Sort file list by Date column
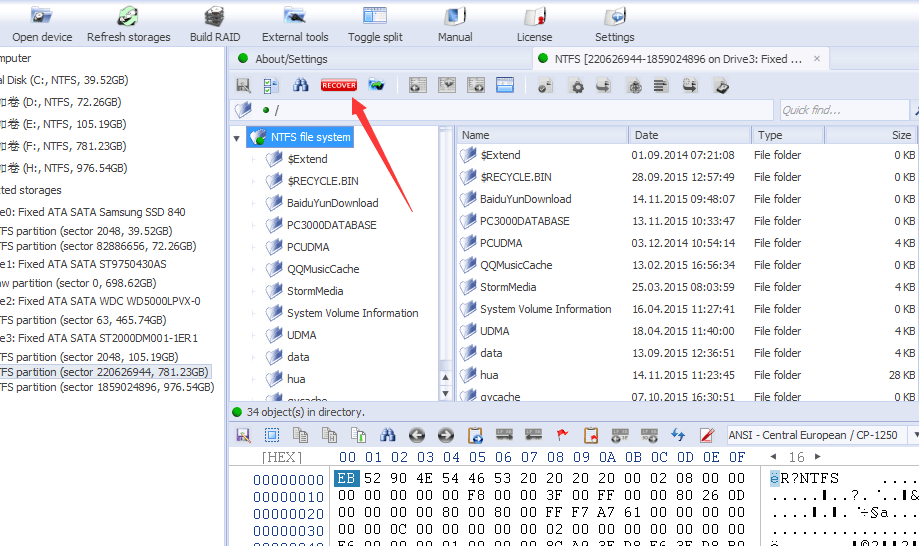The image size is (919, 546). tap(688, 135)
